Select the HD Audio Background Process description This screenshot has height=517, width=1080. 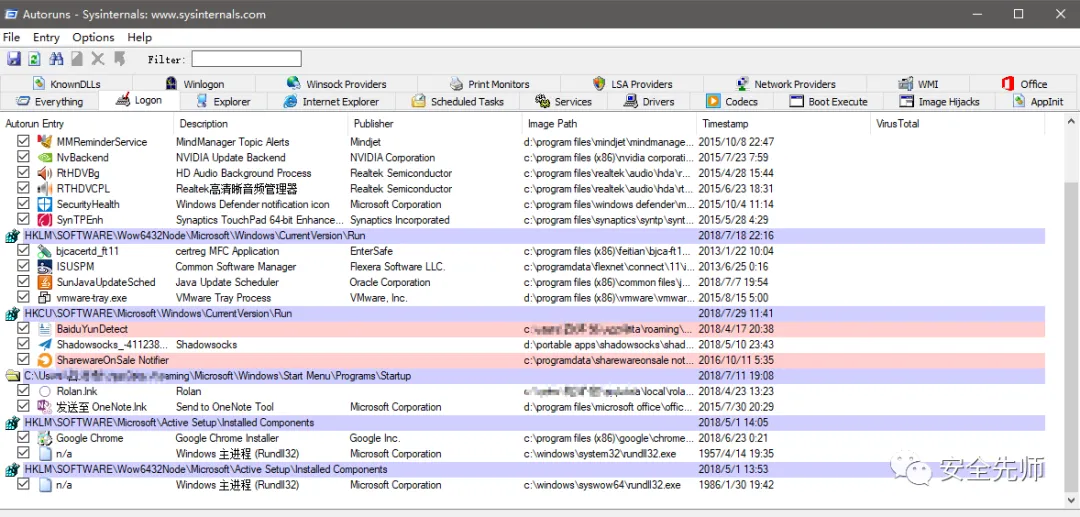(243, 173)
